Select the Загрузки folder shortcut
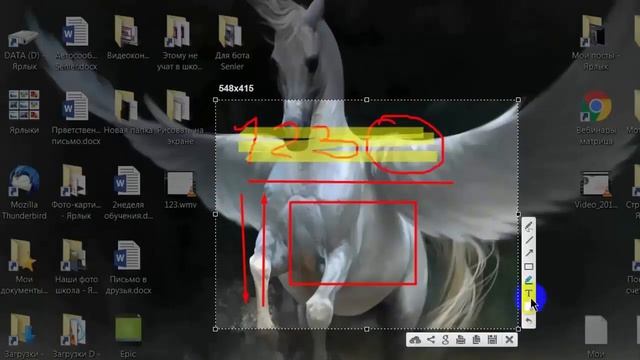Screen dimensions: 640x360 24,336
